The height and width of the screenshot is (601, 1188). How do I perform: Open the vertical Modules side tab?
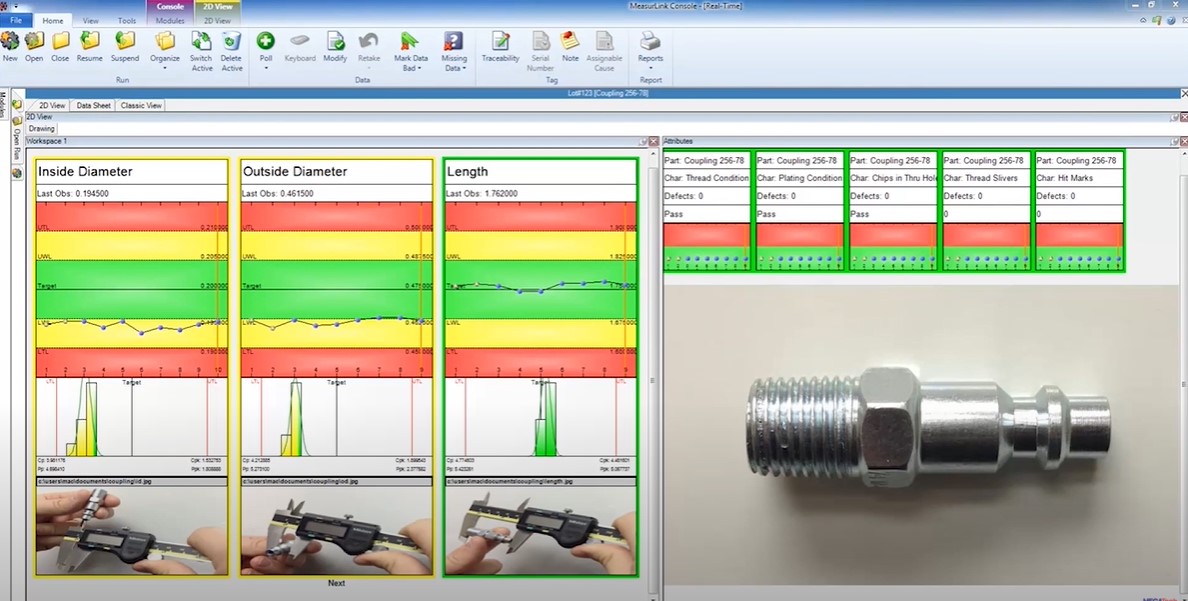coord(4,105)
